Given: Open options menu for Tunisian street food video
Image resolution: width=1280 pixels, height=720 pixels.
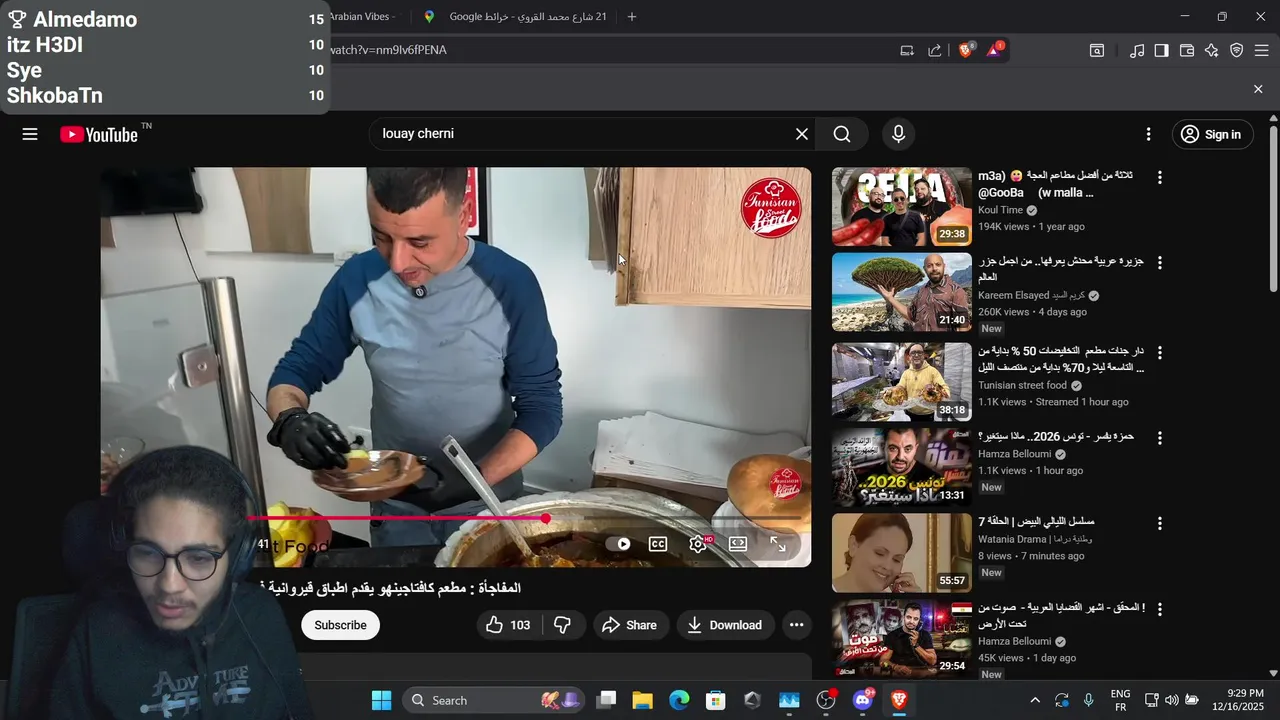Looking at the screenshot, I should click(1160, 353).
